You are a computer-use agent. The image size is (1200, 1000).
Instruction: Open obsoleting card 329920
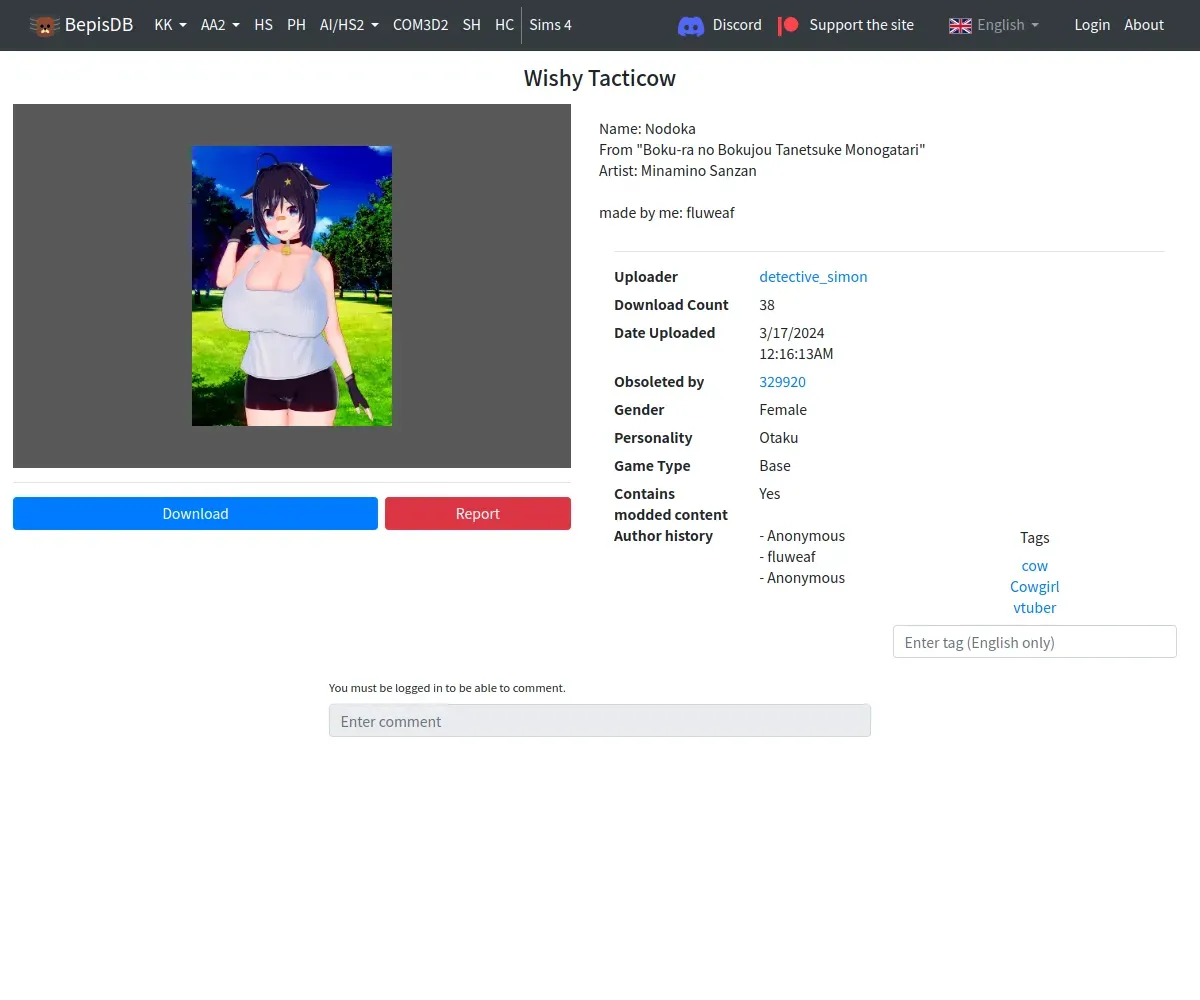tap(782, 382)
